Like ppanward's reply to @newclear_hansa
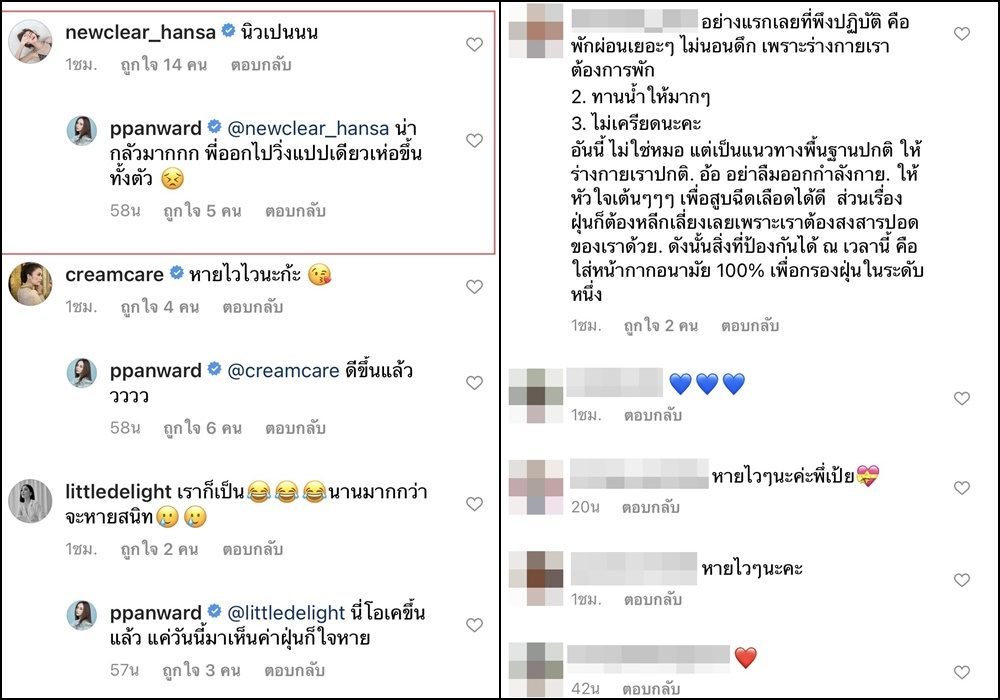Viewport: 1000px width, 700px height. [x=474, y=140]
